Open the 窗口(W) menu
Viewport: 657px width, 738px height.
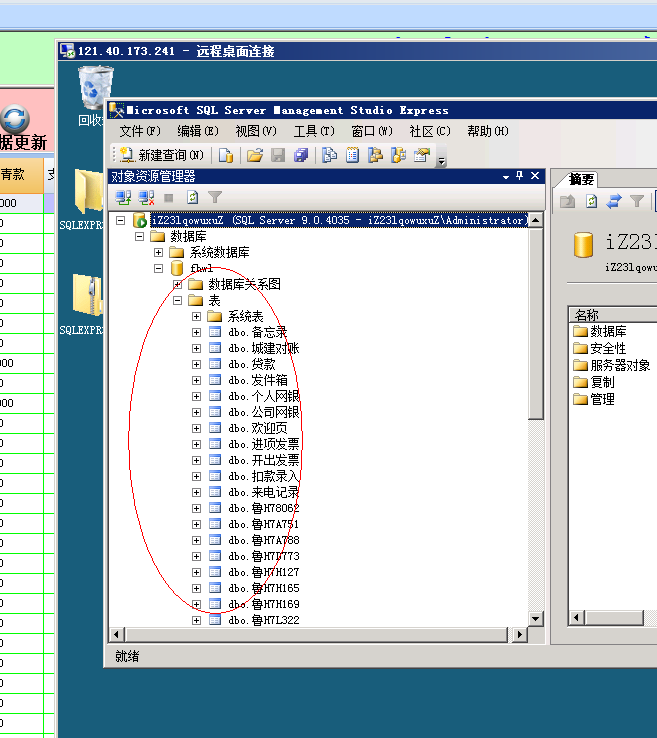(372, 131)
